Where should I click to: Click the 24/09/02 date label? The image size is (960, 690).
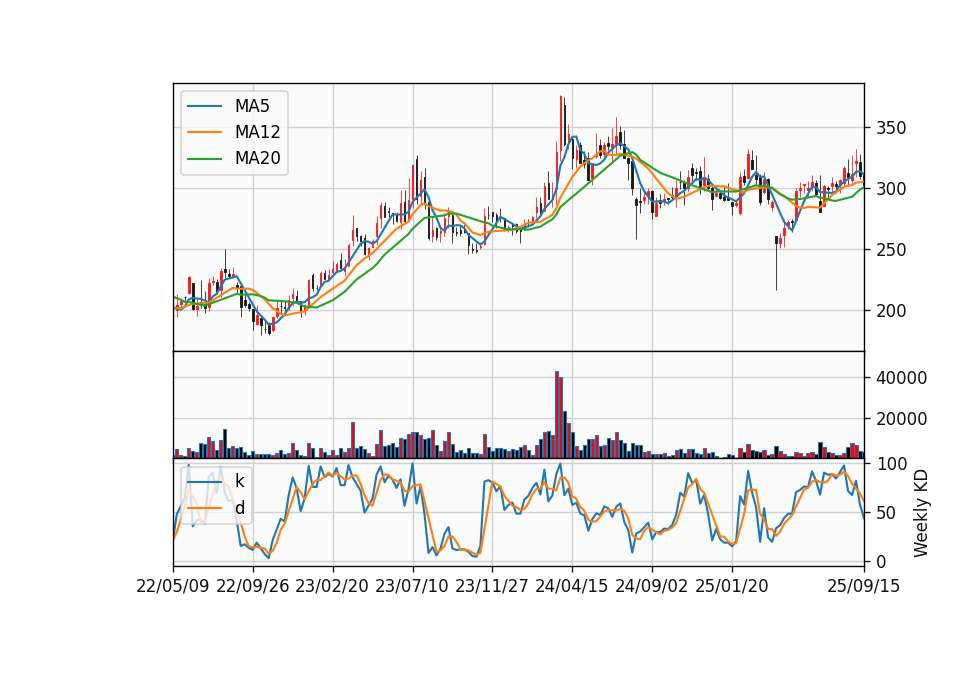[x=651, y=586]
